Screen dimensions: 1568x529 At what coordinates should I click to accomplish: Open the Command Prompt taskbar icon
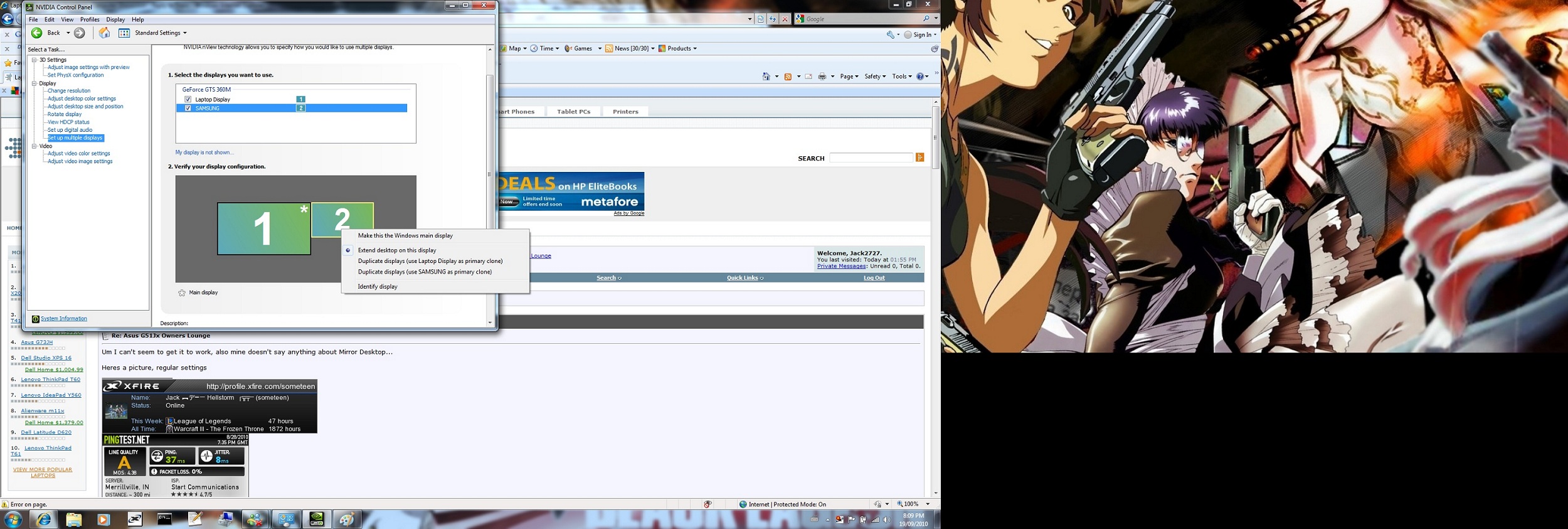pos(164,520)
